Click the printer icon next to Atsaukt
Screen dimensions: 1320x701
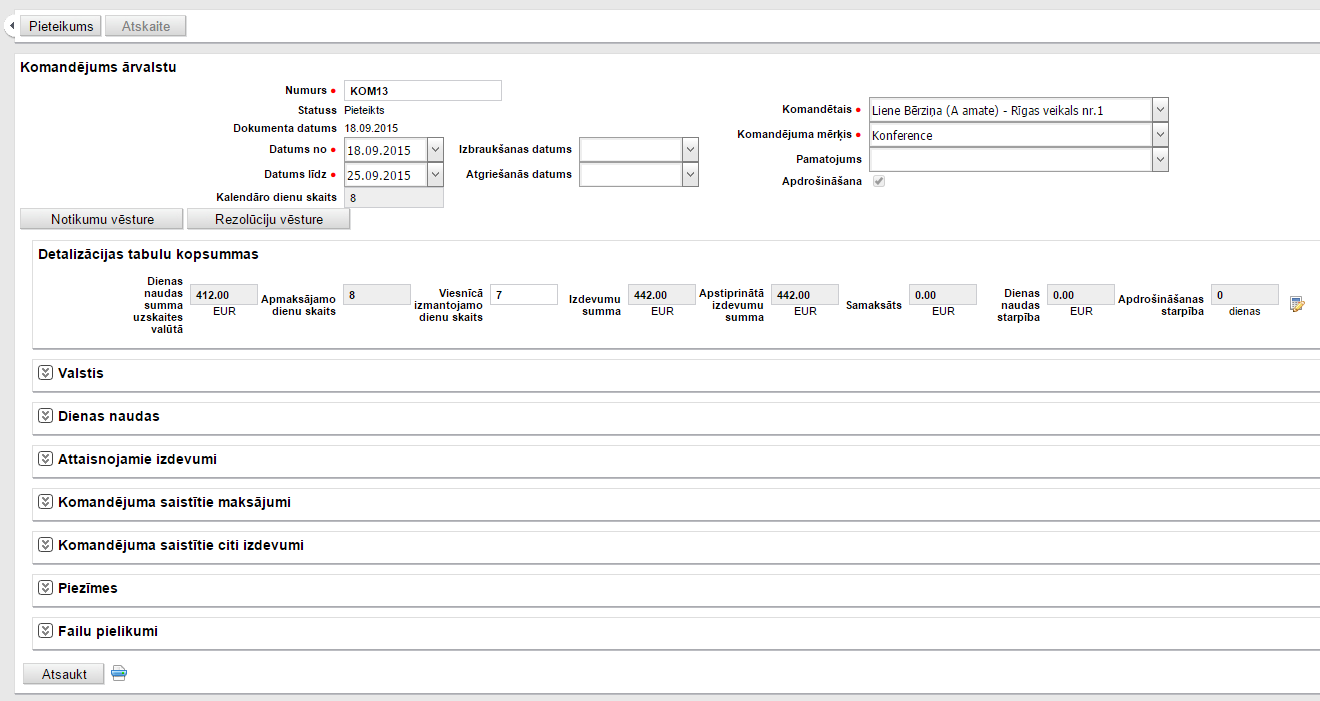(119, 674)
